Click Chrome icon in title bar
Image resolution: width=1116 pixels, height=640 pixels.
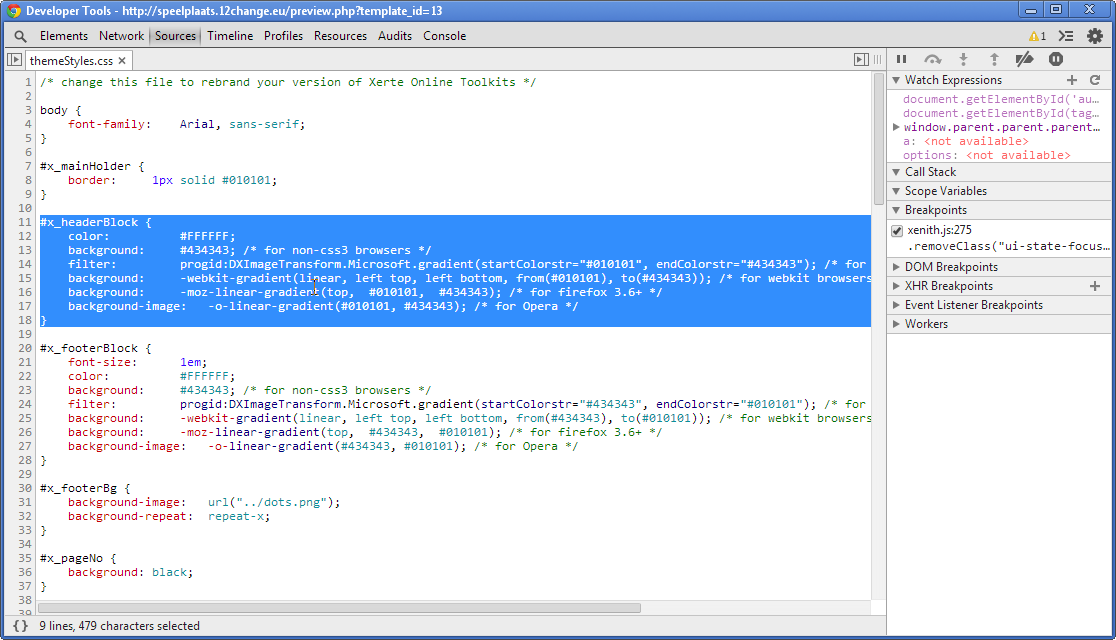[14, 11]
